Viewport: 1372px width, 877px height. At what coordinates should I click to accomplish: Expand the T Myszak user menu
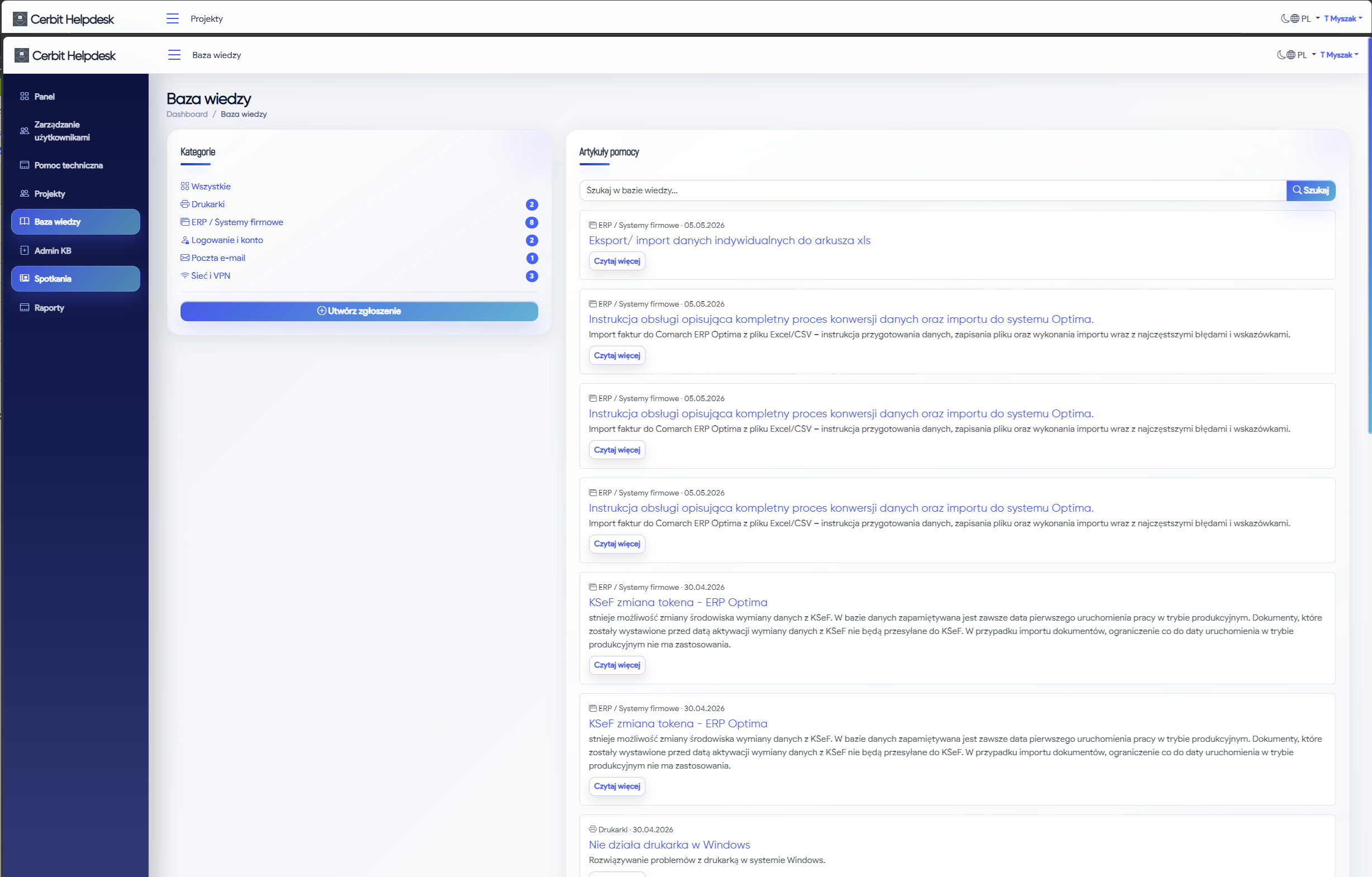click(1339, 55)
